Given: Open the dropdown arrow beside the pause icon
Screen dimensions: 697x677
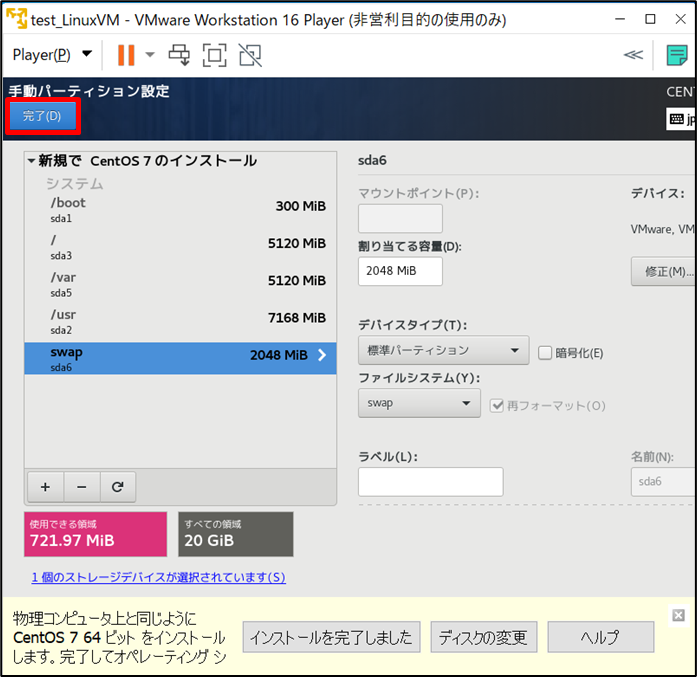Looking at the screenshot, I should pyautogui.click(x=150, y=55).
